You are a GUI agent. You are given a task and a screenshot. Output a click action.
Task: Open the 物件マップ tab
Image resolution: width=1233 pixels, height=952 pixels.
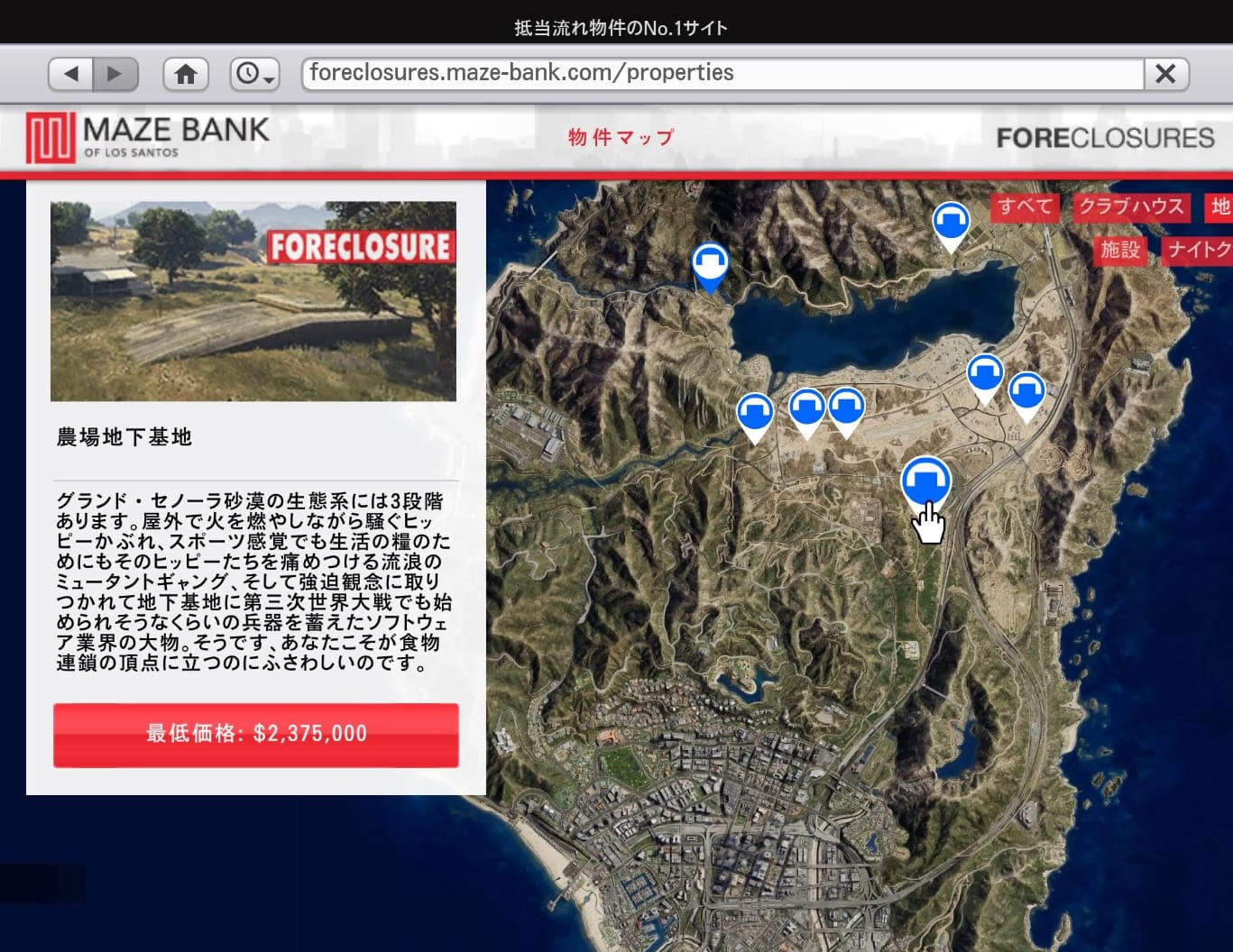[621, 137]
